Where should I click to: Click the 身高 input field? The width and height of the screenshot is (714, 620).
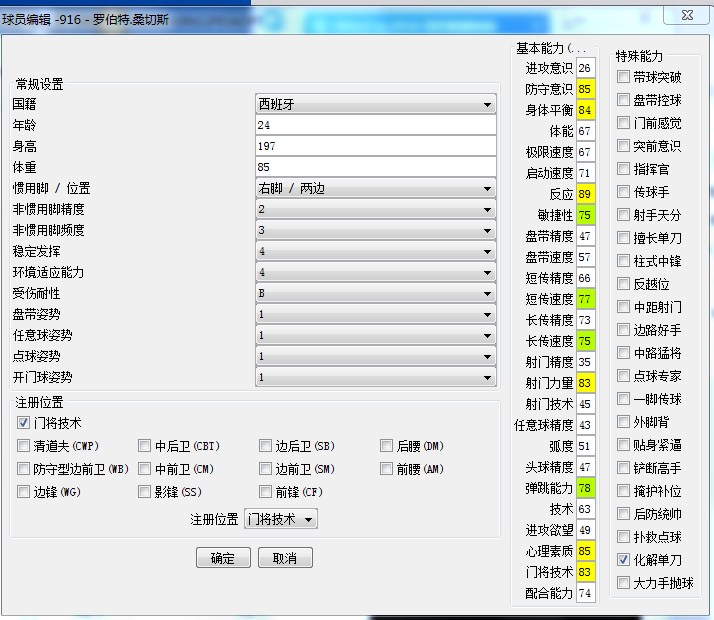(x=376, y=146)
